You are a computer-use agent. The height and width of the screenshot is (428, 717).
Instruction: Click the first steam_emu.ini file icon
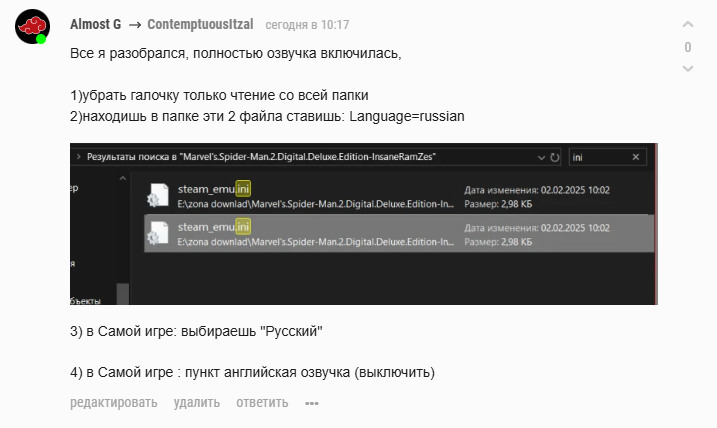click(157, 195)
